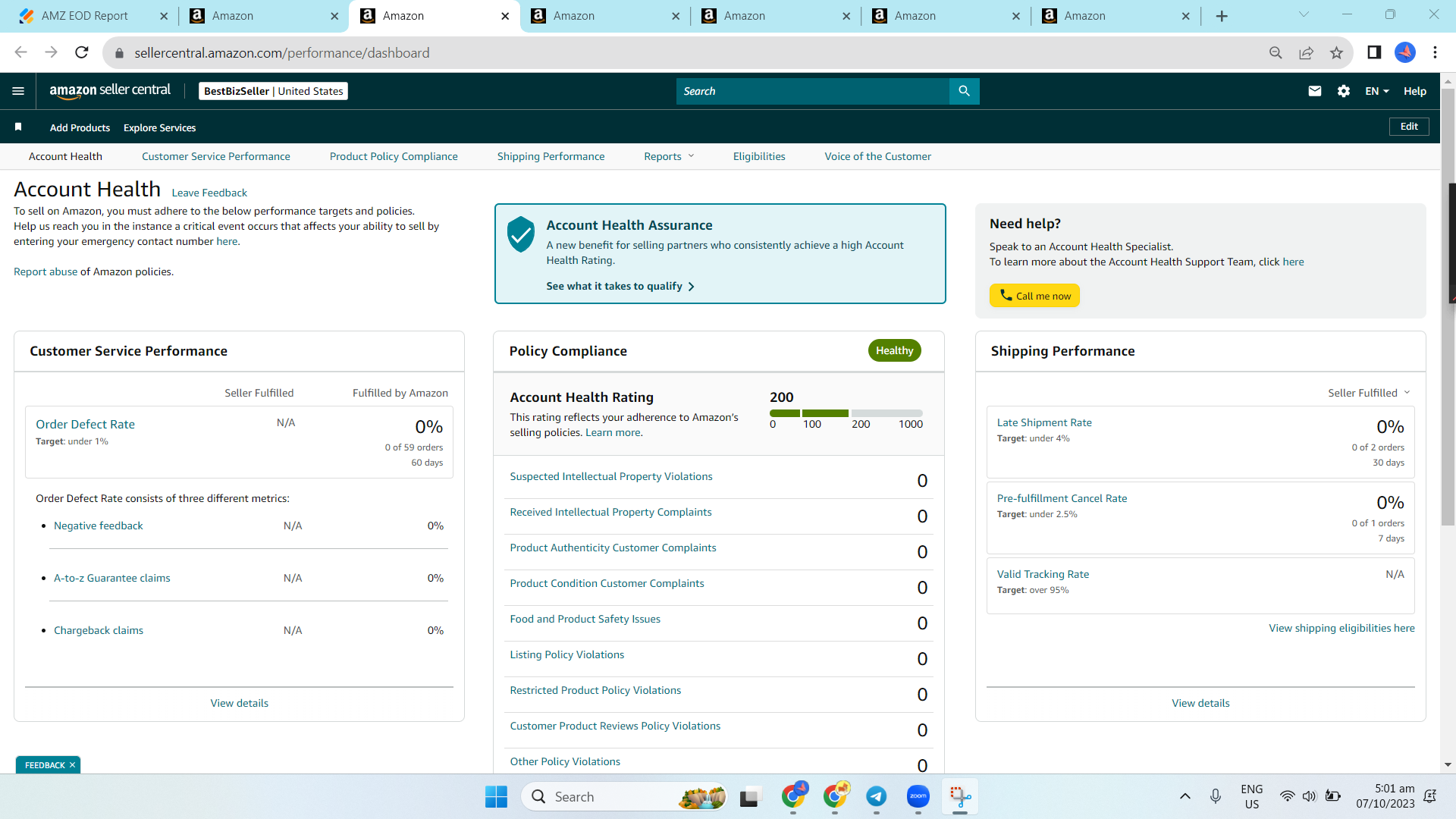Click the Report abuse link
Screen dimensions: 1456x819
pyautogui.click(x=45, y=271)
